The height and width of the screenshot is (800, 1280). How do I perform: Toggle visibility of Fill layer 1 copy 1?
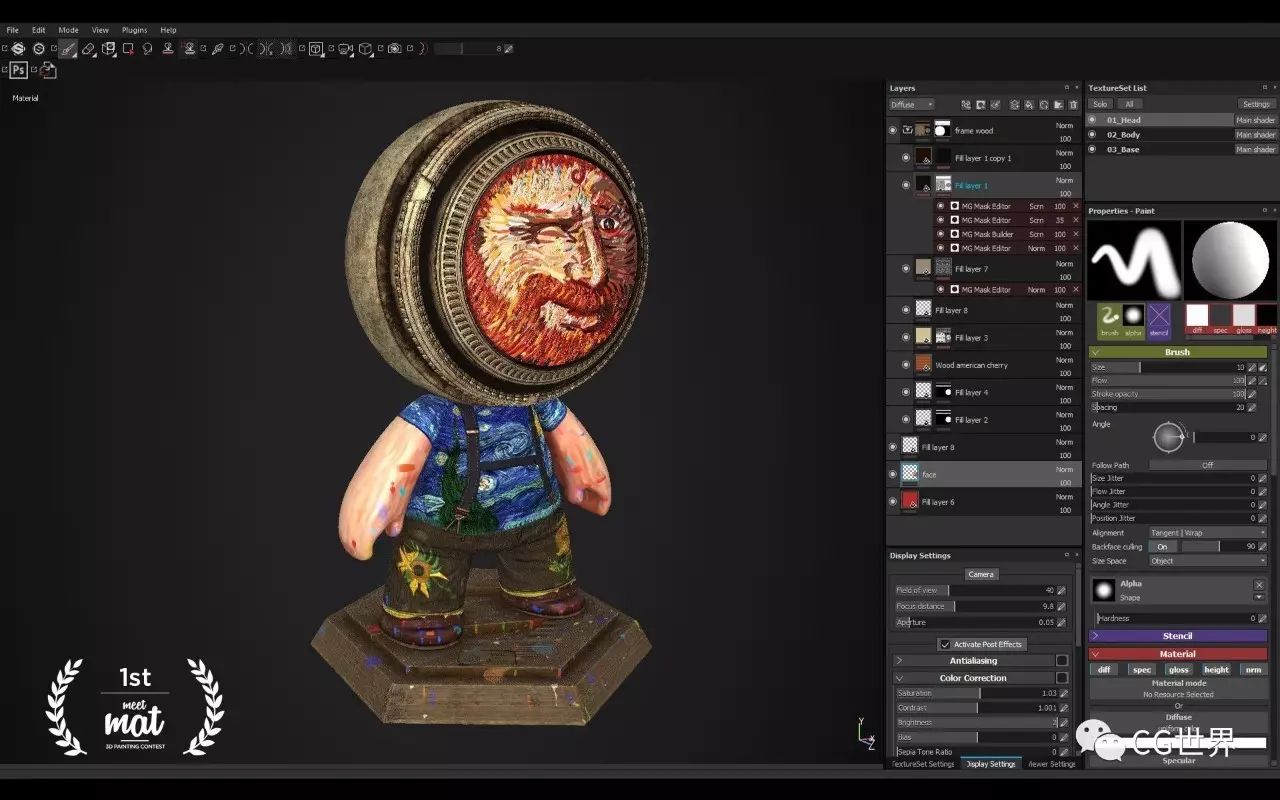point(906,157)
